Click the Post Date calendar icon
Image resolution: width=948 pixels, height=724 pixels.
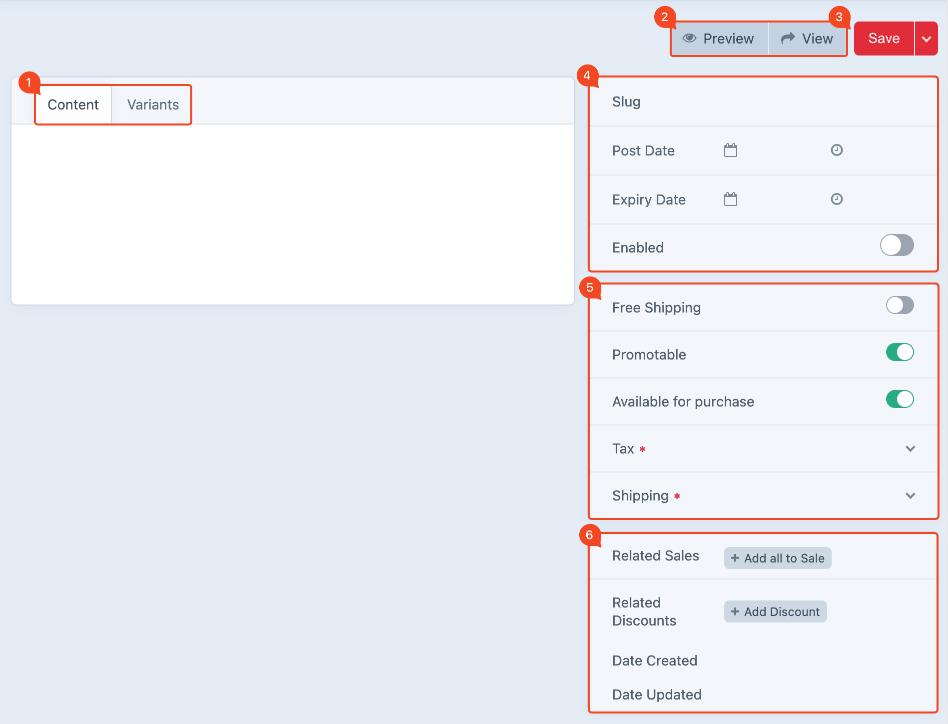tap(730, 151)
